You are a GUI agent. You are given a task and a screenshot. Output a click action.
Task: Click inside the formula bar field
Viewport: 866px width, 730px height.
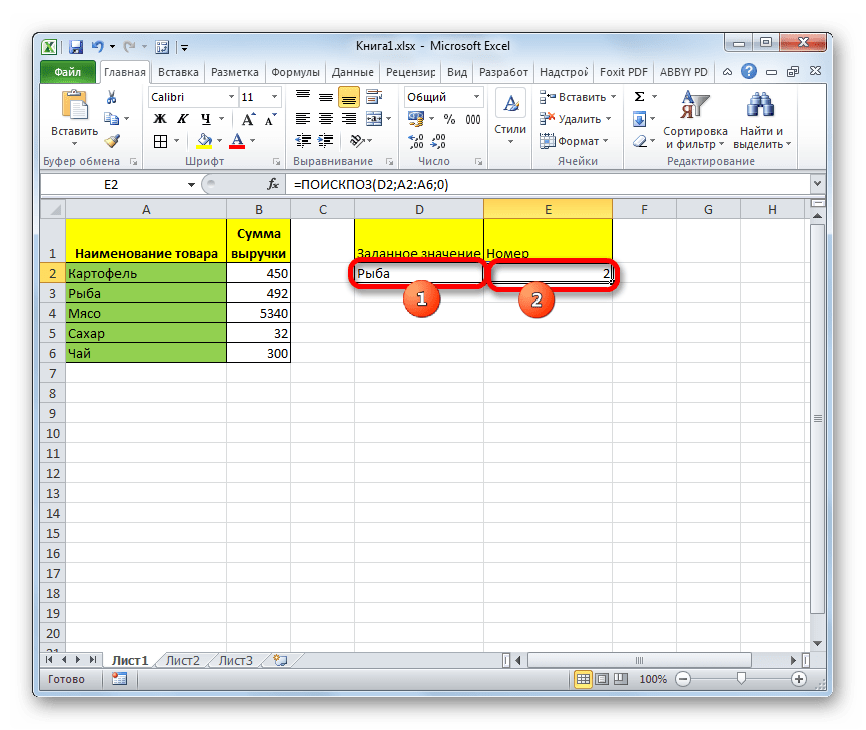tap(547, 184)
